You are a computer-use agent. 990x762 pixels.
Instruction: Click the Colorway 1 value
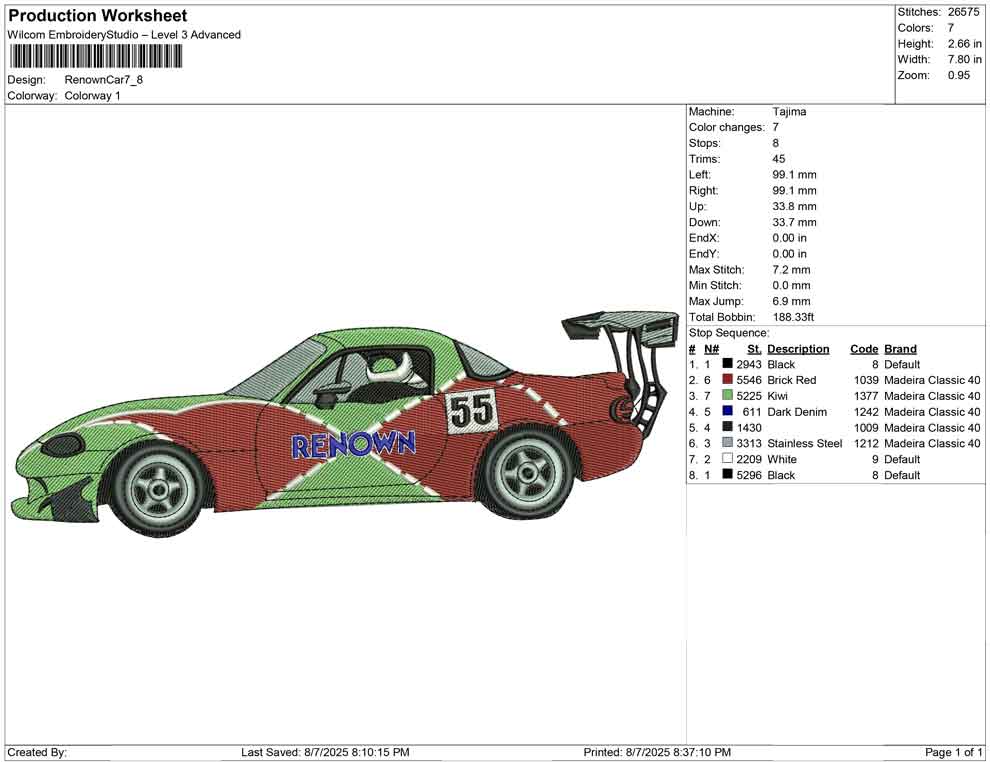(x=92, y=96)
